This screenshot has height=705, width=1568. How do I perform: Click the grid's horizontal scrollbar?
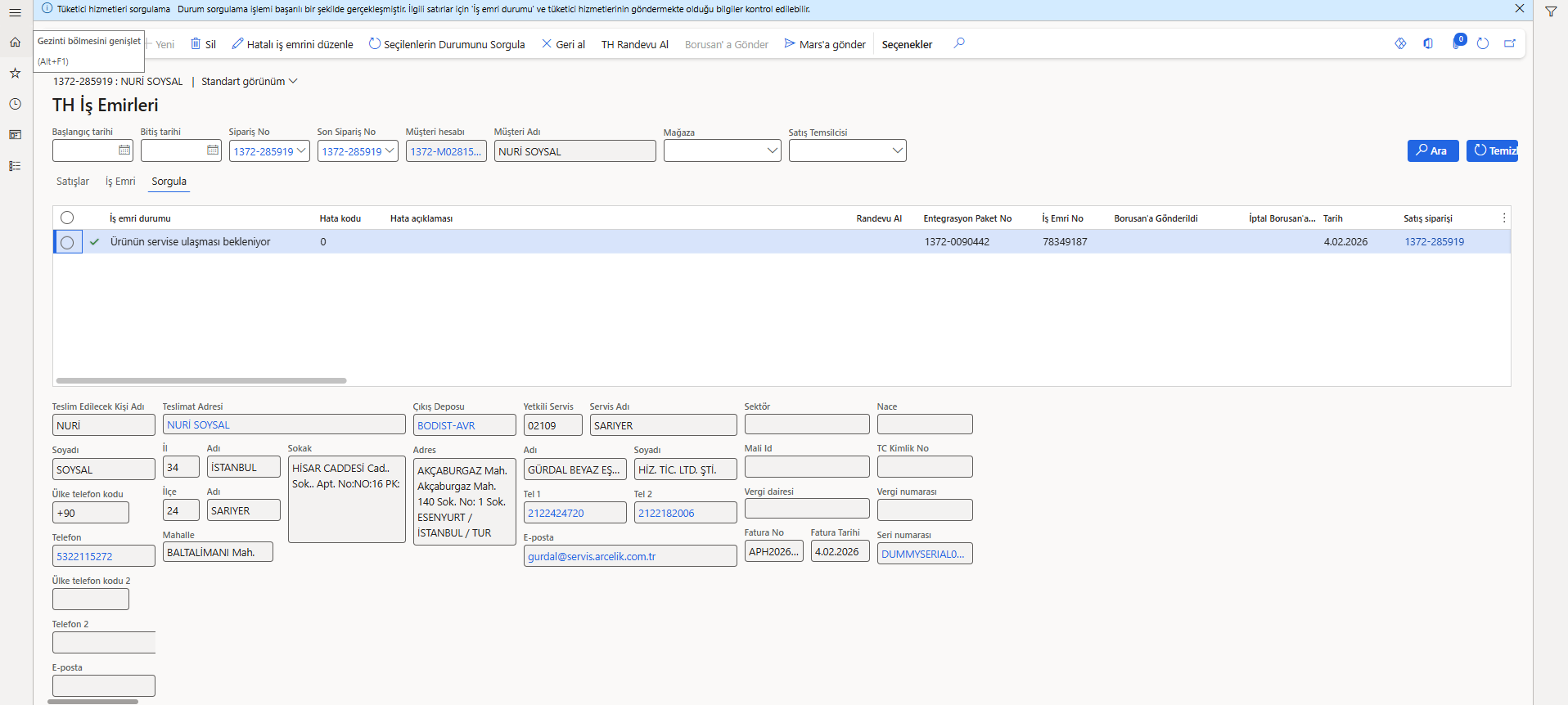pyautogui.click(x=201, y=380)
